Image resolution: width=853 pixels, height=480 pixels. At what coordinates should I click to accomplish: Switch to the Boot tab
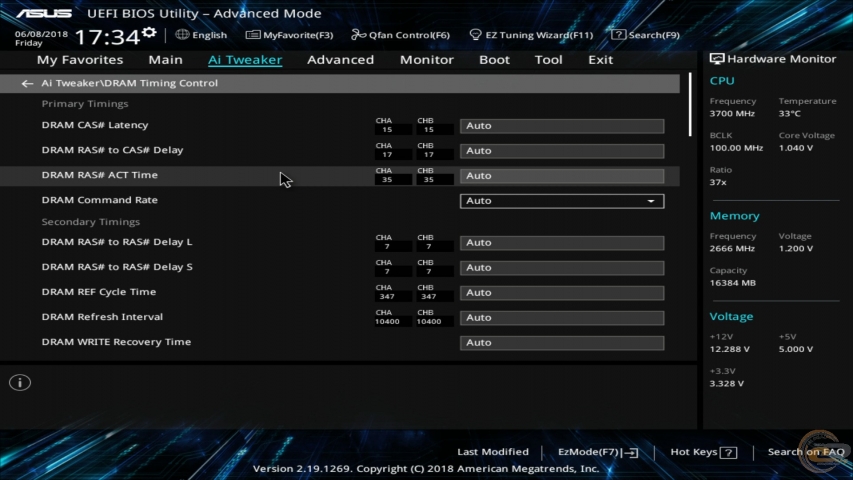494,60
